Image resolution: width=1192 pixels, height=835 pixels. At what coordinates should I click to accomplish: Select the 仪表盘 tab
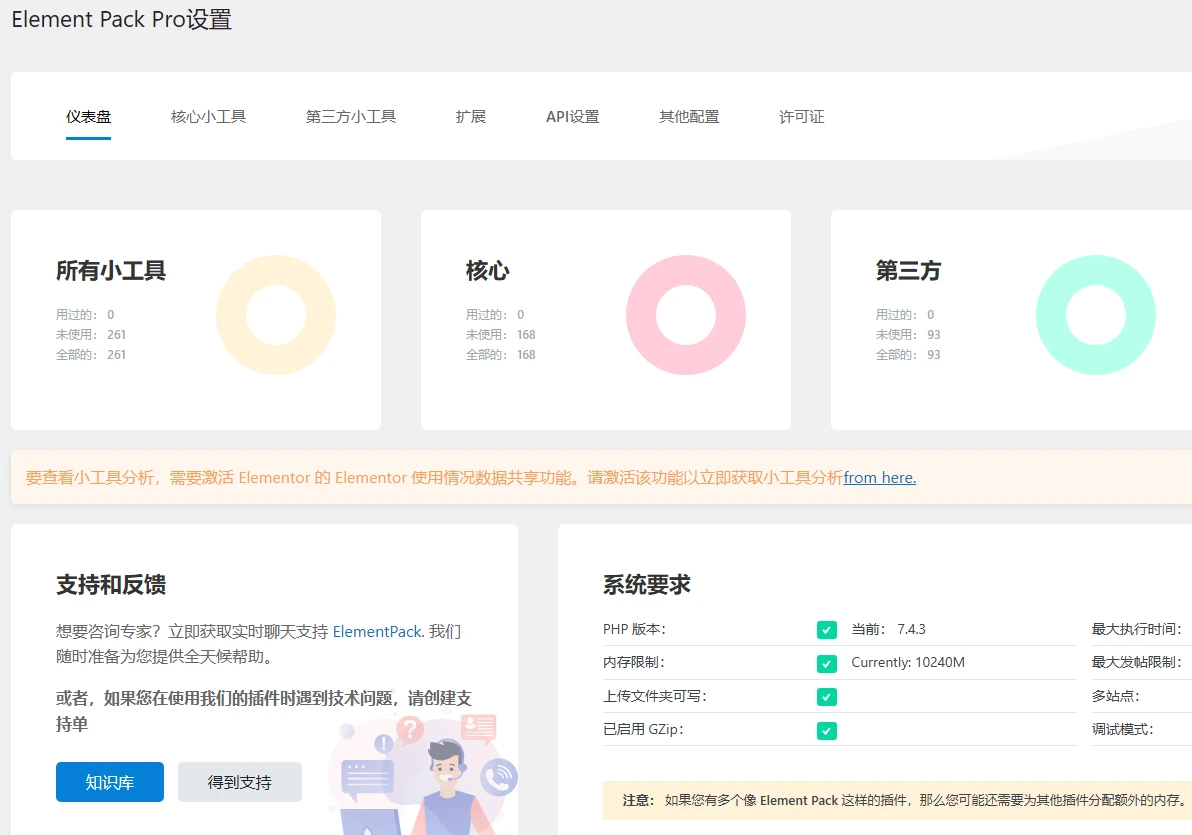[88, 116]
